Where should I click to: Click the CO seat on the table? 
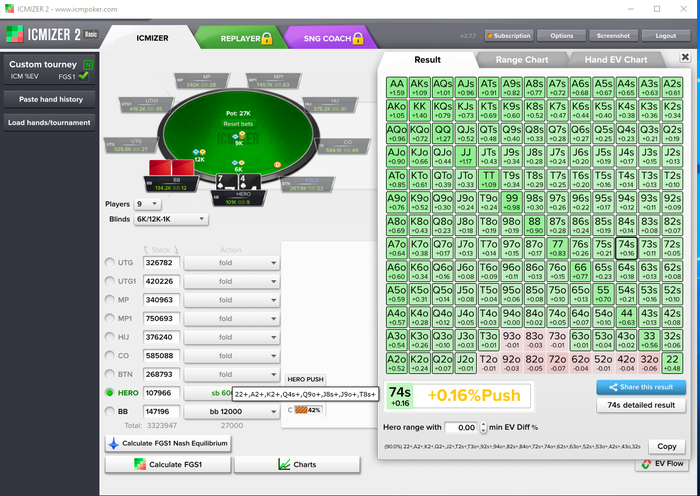(343, 146)
